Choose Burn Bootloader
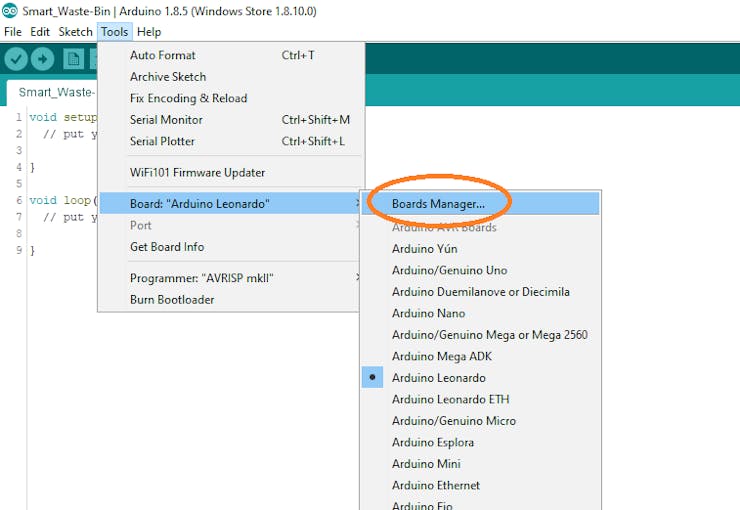This screenshot has width=740, height=510. coord(231,300)
